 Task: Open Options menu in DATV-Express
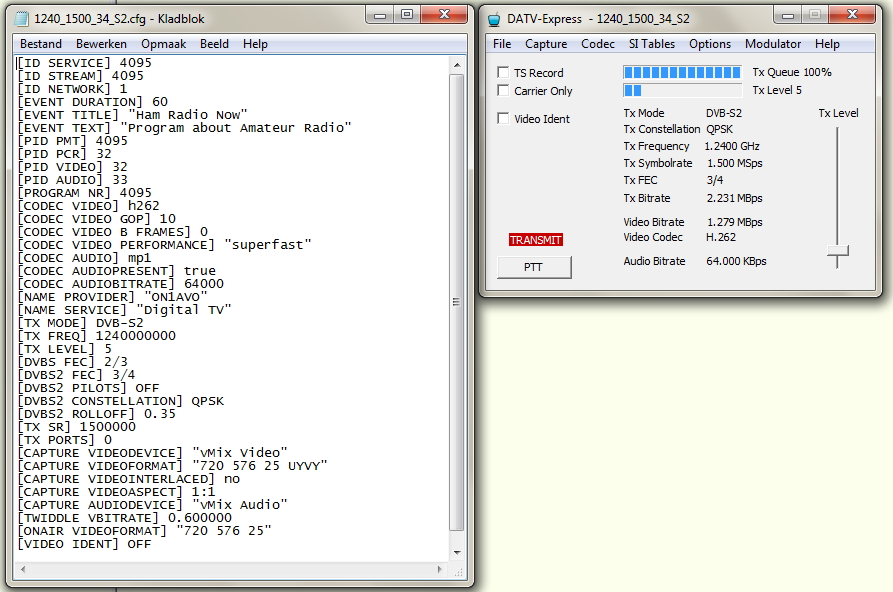click(x=710, y=44)
